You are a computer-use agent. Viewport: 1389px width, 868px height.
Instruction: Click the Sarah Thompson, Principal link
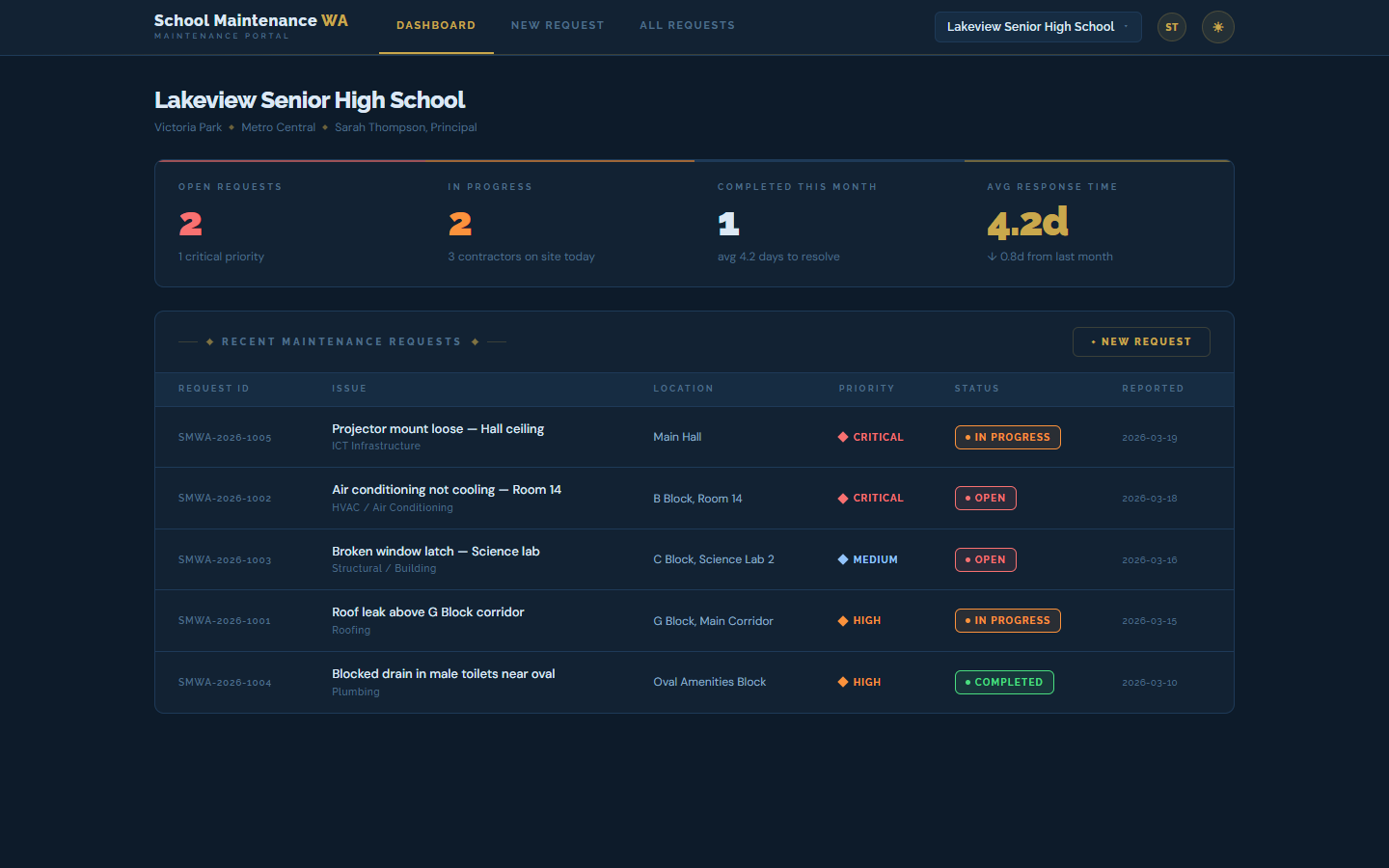coord(405,126)
